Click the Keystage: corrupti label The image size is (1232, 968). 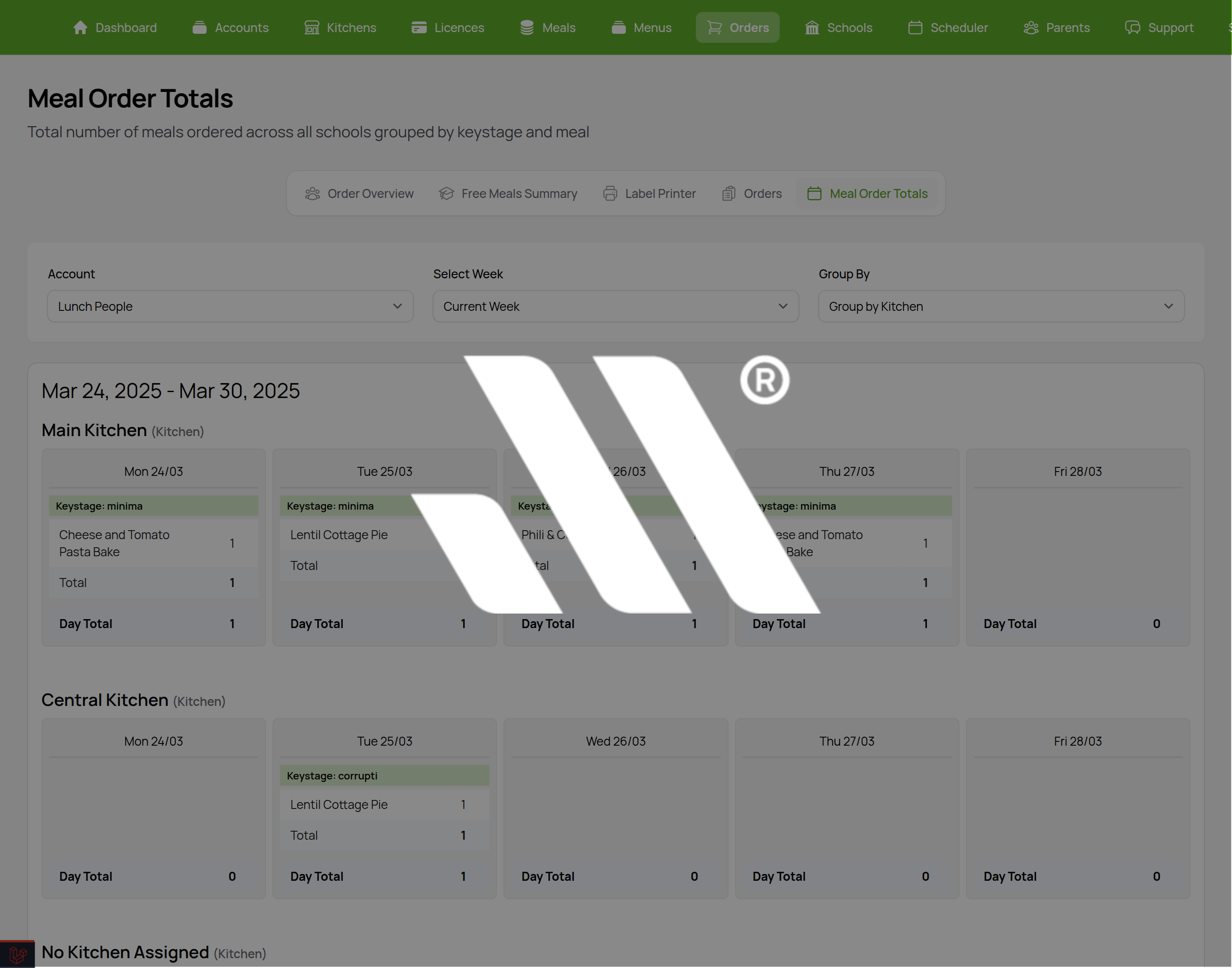[332, 776]
